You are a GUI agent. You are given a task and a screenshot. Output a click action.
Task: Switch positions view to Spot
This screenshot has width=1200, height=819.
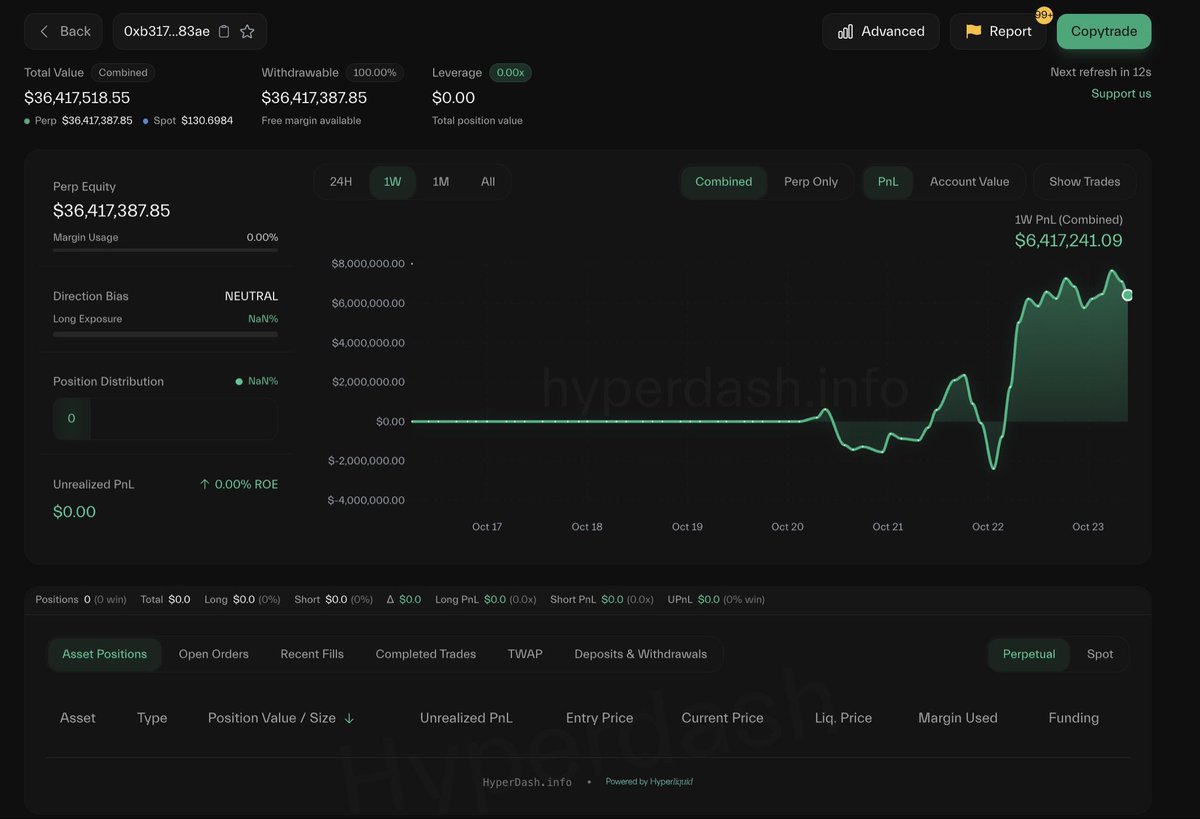1100,653
